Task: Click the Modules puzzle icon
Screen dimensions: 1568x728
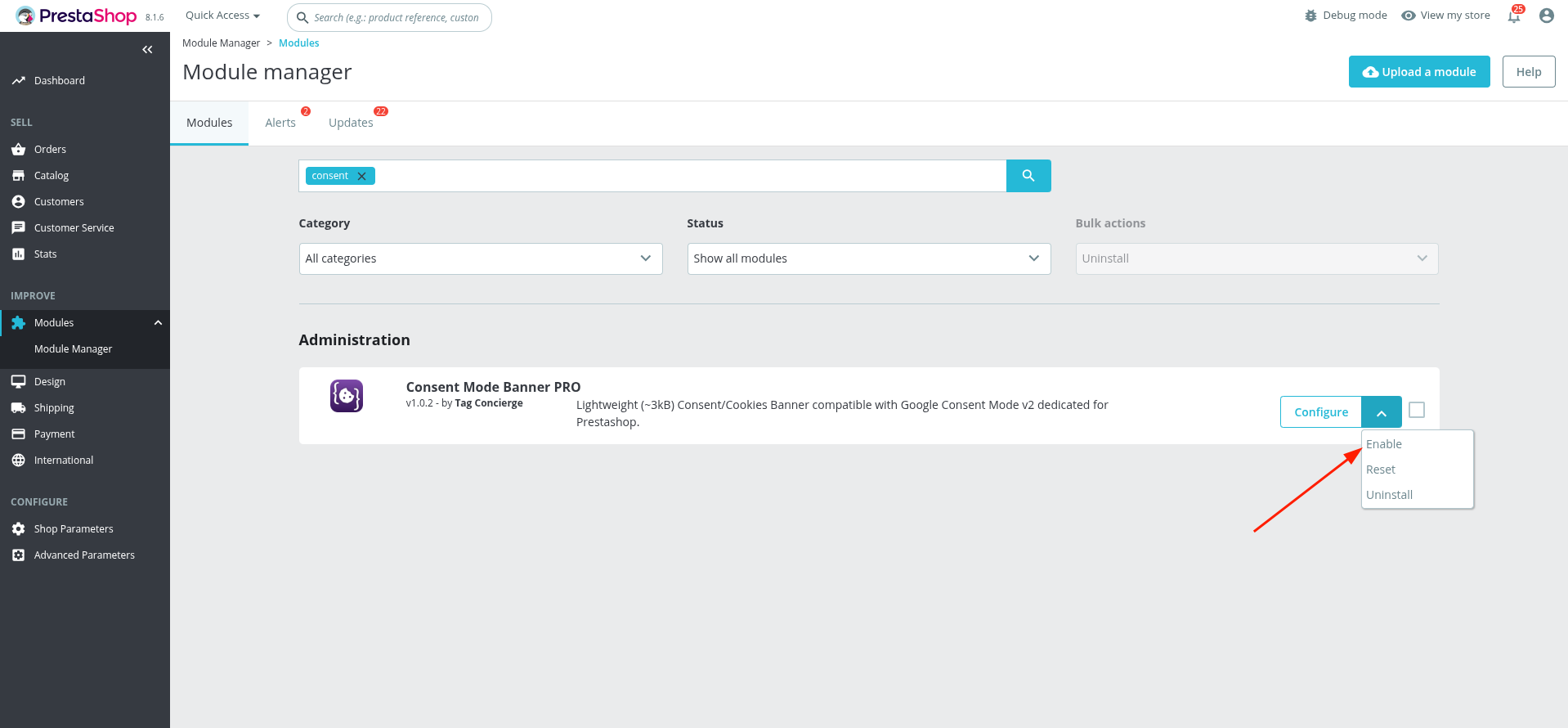Action: (19, 322)
